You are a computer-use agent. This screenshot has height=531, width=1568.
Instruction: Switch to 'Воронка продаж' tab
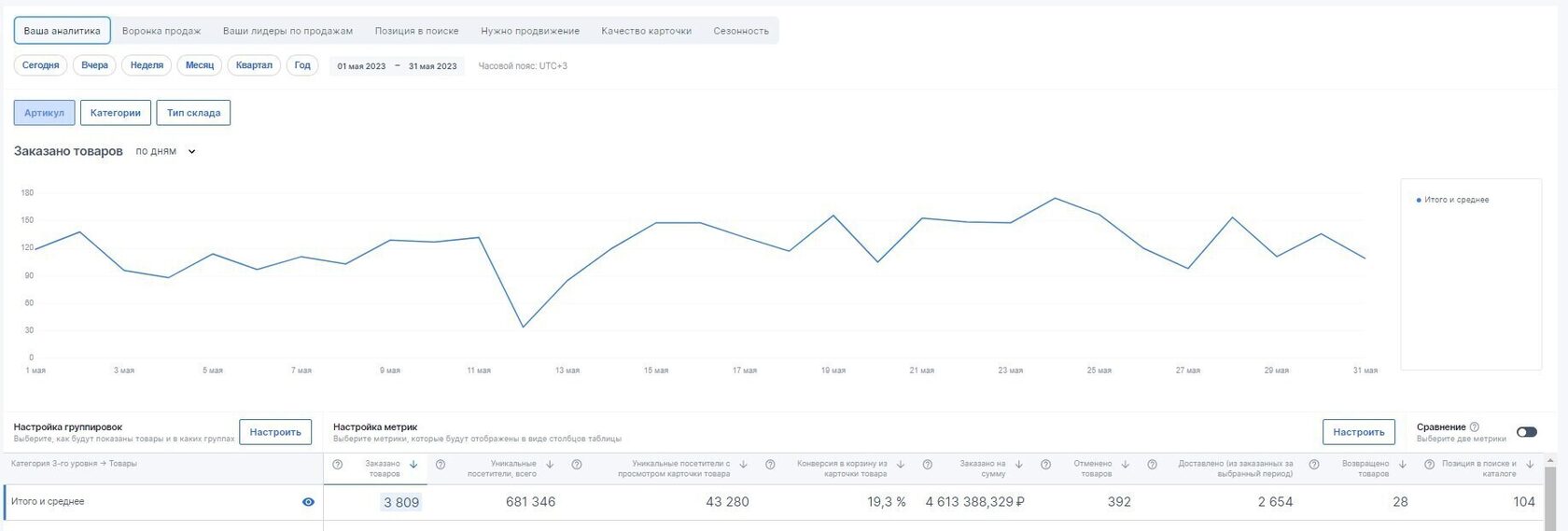pos(161,31)
